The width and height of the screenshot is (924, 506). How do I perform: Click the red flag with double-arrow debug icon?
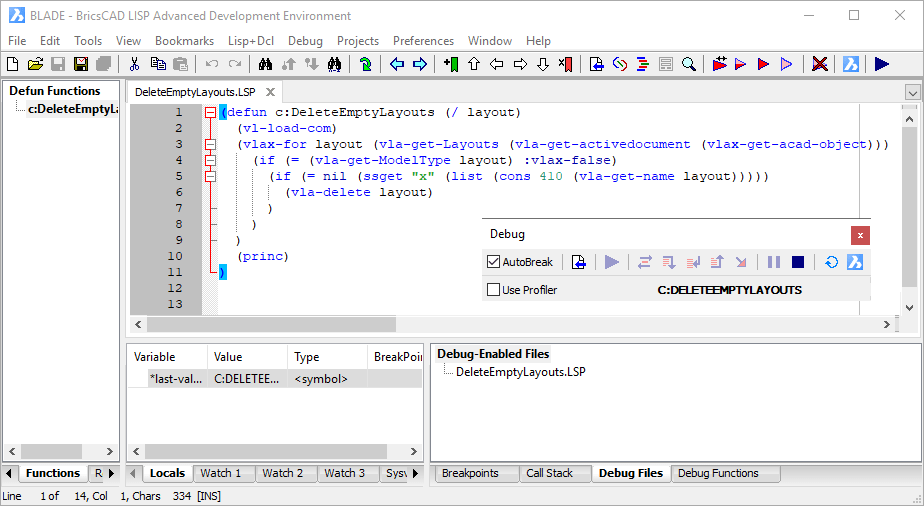coord(720,64)
